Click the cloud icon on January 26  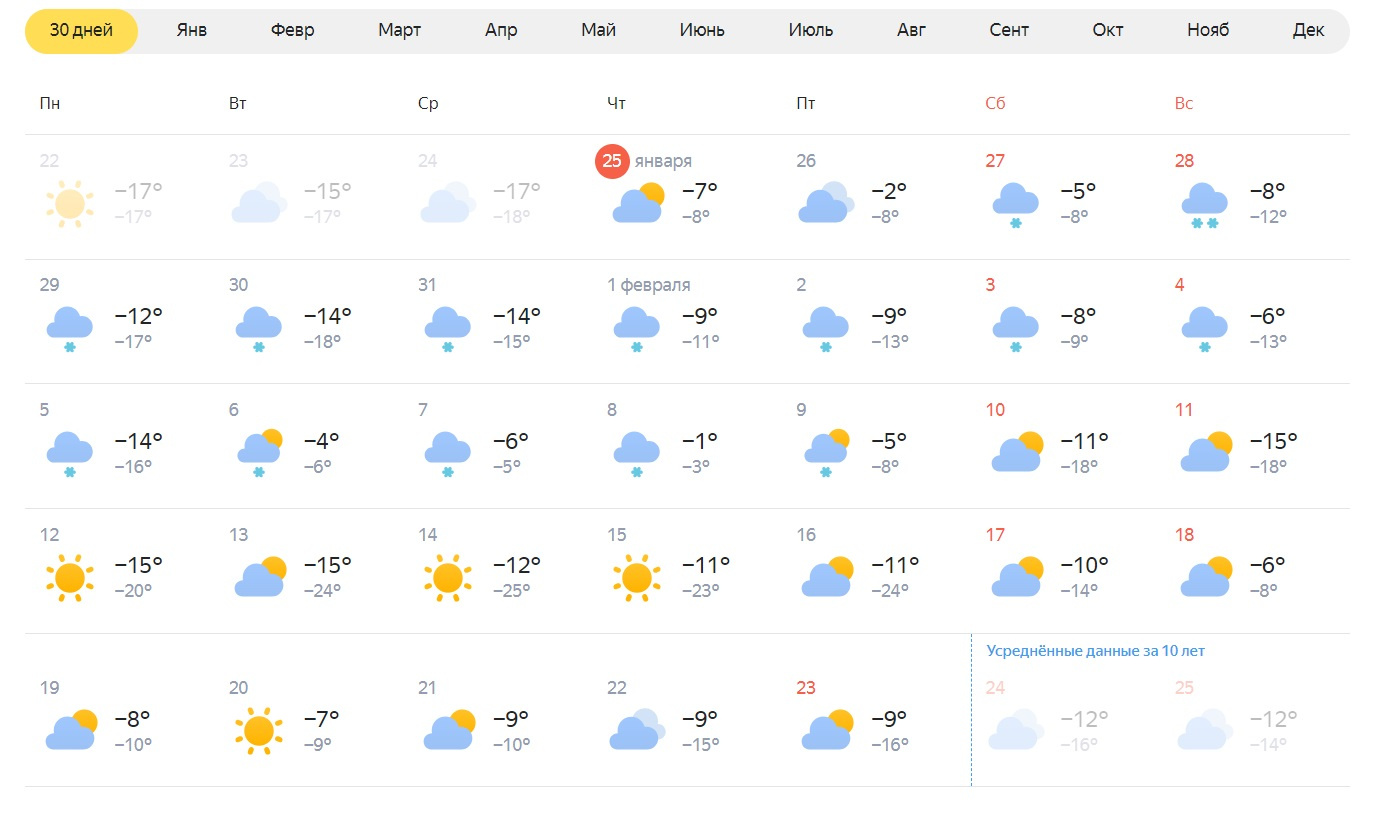[x=826, y=203]
